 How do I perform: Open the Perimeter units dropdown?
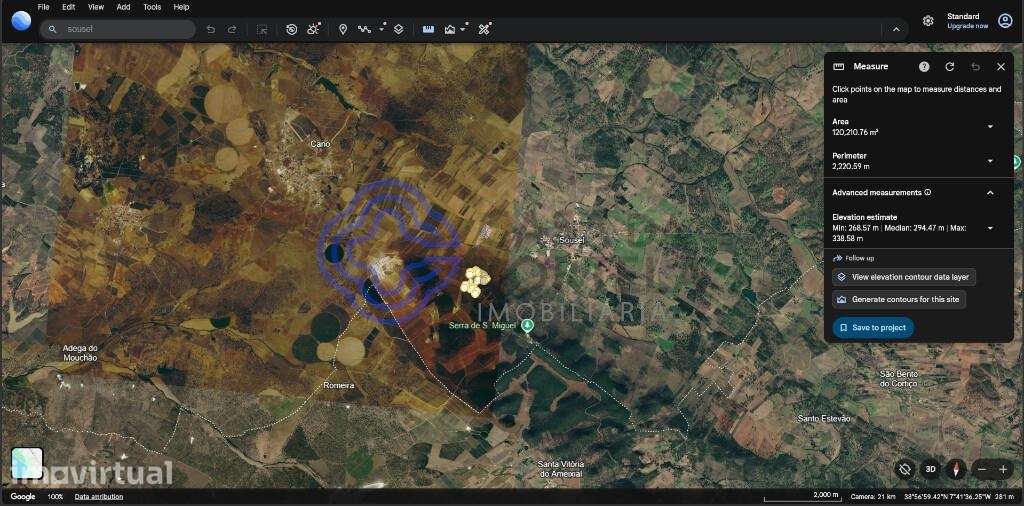click(x=990, y=161)
